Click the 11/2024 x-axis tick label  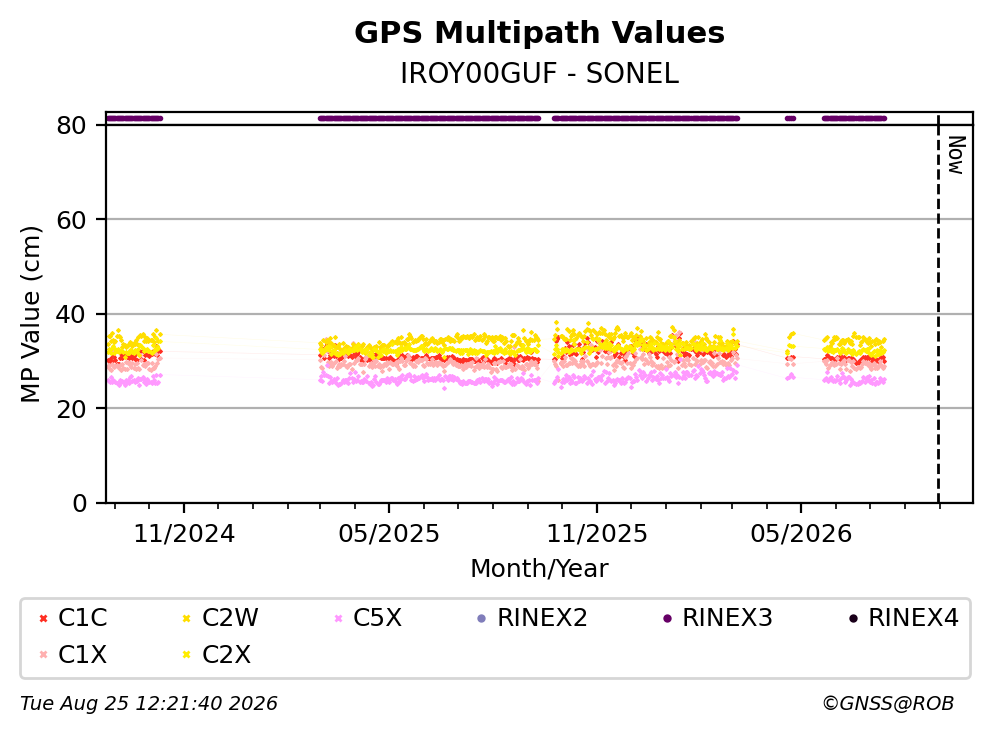(x=184, y=534)
